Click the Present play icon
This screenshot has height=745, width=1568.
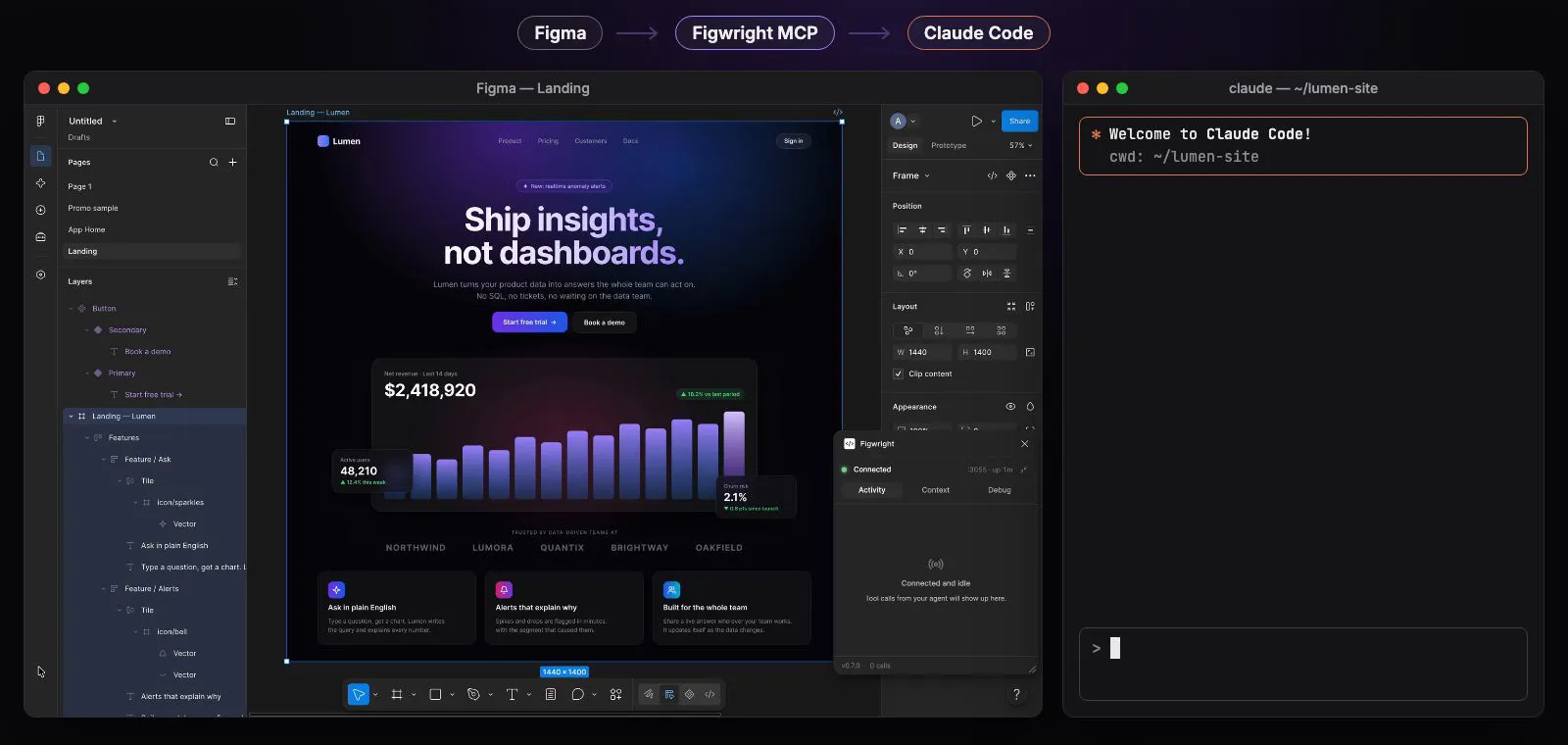point(976,122)
